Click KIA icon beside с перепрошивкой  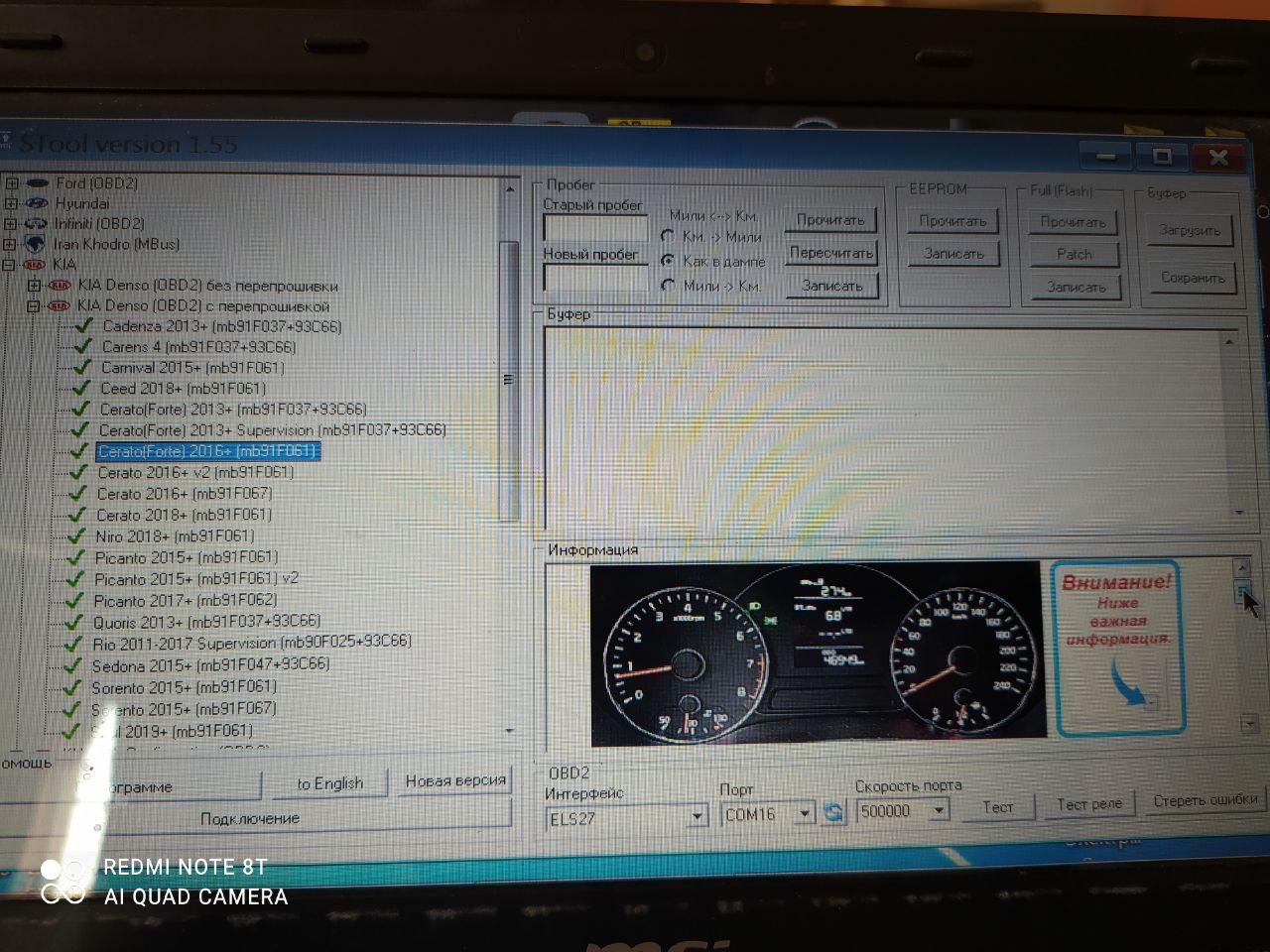click(x=60, y=306)
